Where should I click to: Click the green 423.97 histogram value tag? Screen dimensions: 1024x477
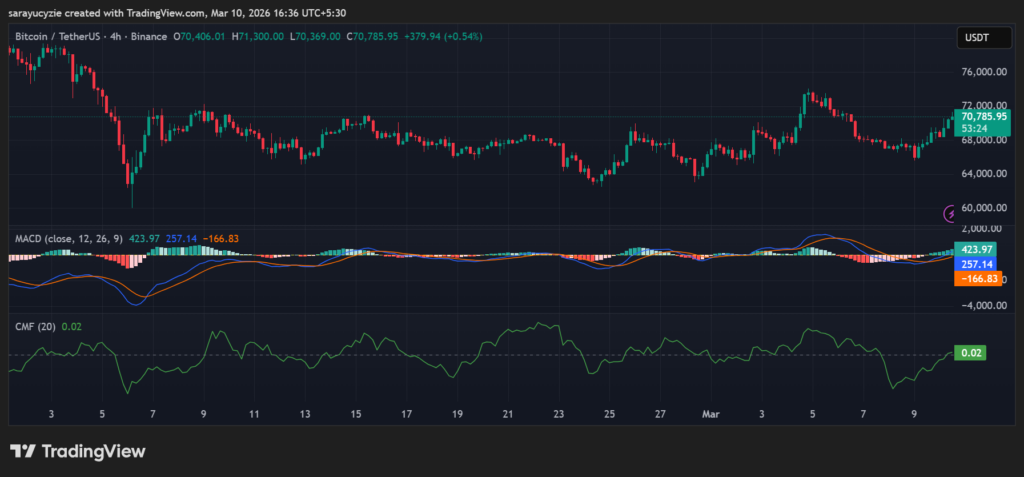pos(975,248)
